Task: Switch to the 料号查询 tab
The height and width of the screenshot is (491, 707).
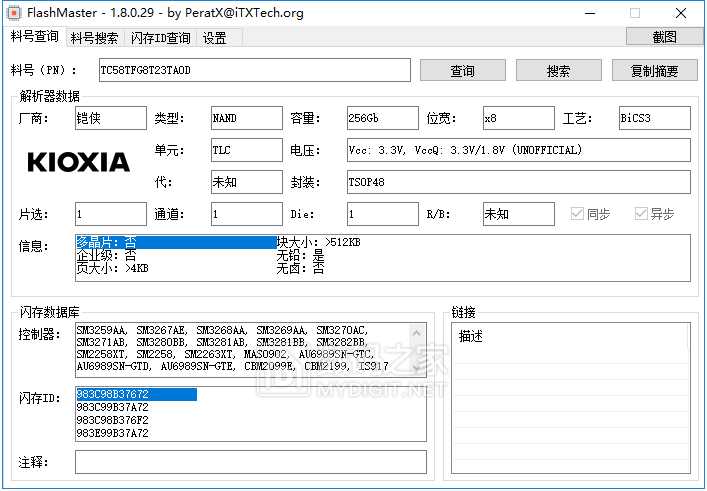Action: (x=35, y=36)
